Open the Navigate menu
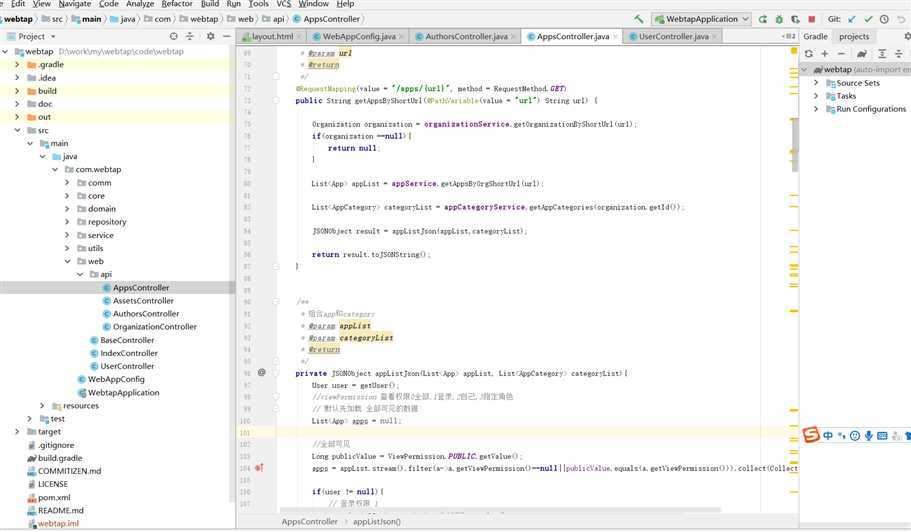This screenshot has height=532, width=911. coord(75,4)
